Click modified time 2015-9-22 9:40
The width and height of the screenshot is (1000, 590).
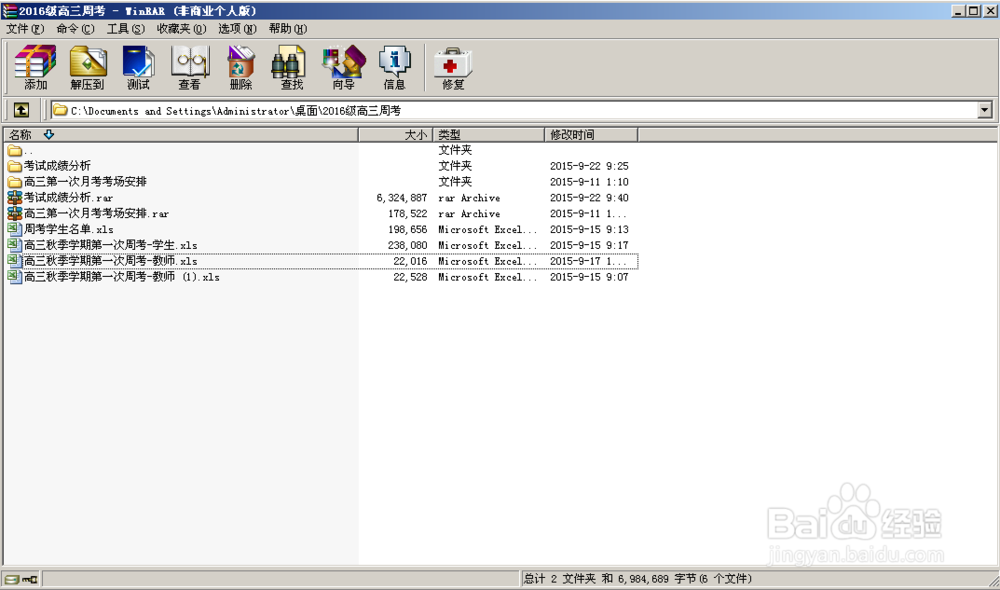pos(589,198)
